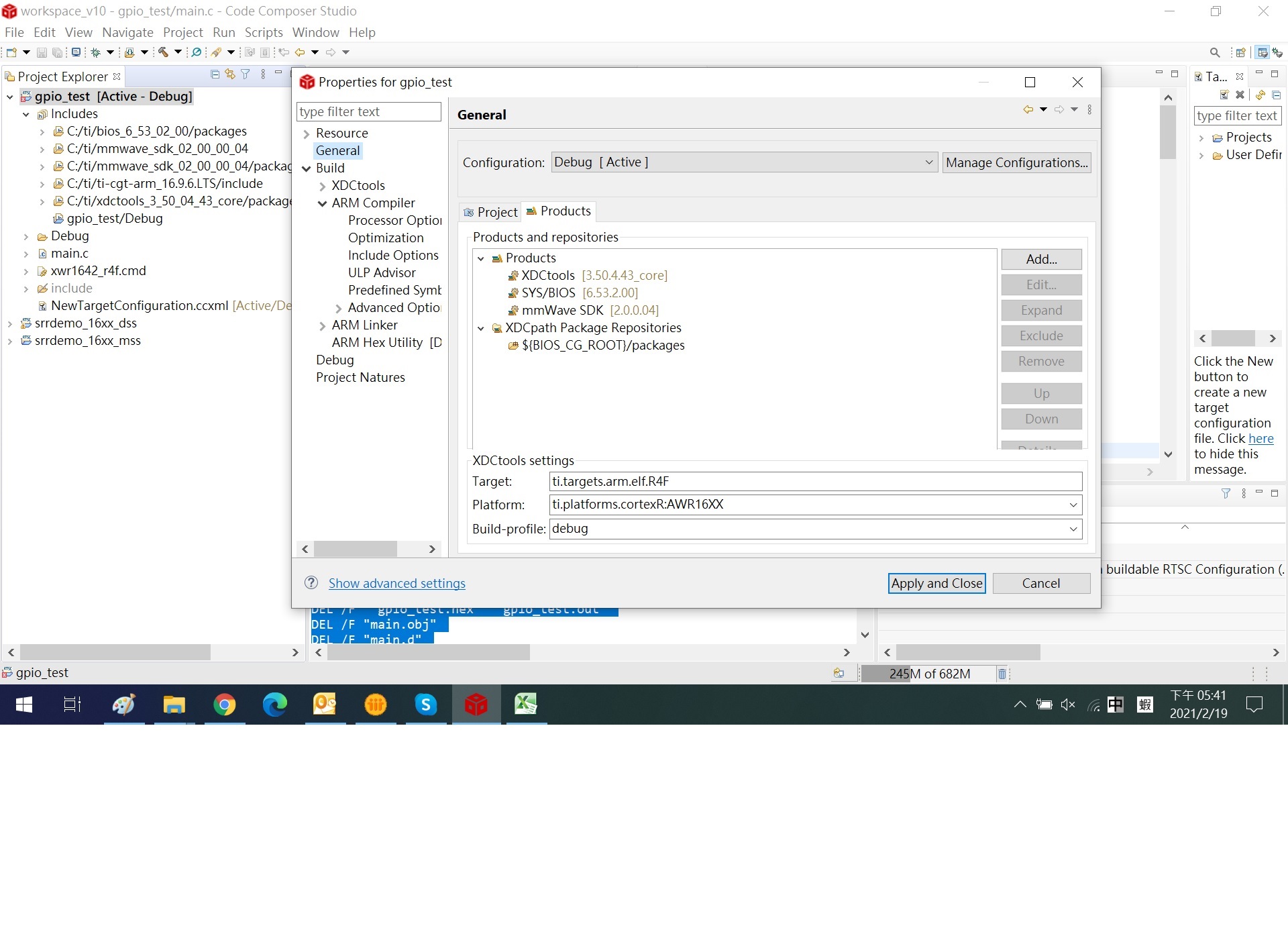The height and width of the screenshot is (934, 1288).
Task: Click the Open Perspective toolbar icon
Action: tap(1241, 52)
